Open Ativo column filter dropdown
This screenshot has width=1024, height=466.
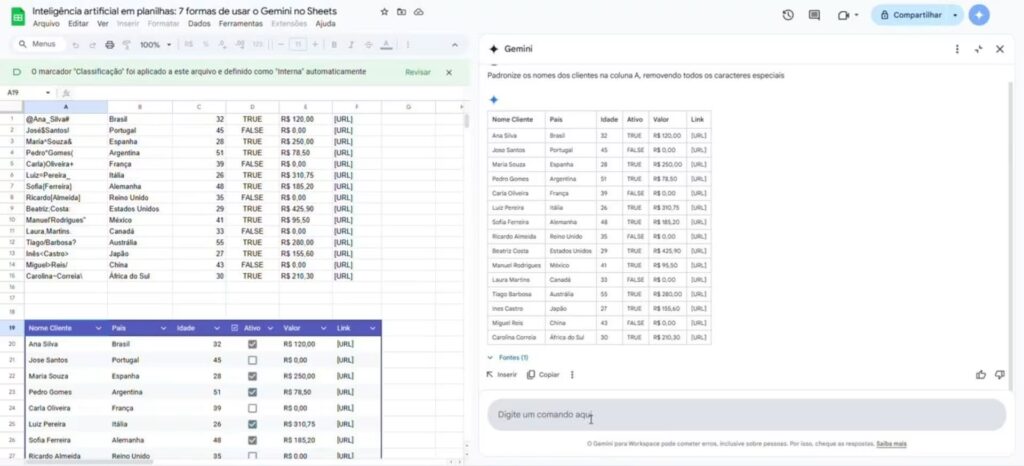coord(270,328)
